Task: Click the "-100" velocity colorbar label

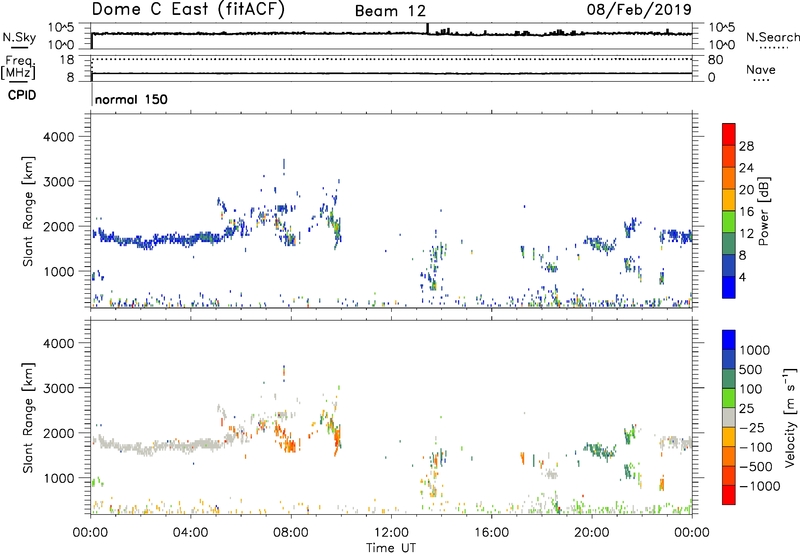Action: (x=755, y=447)
